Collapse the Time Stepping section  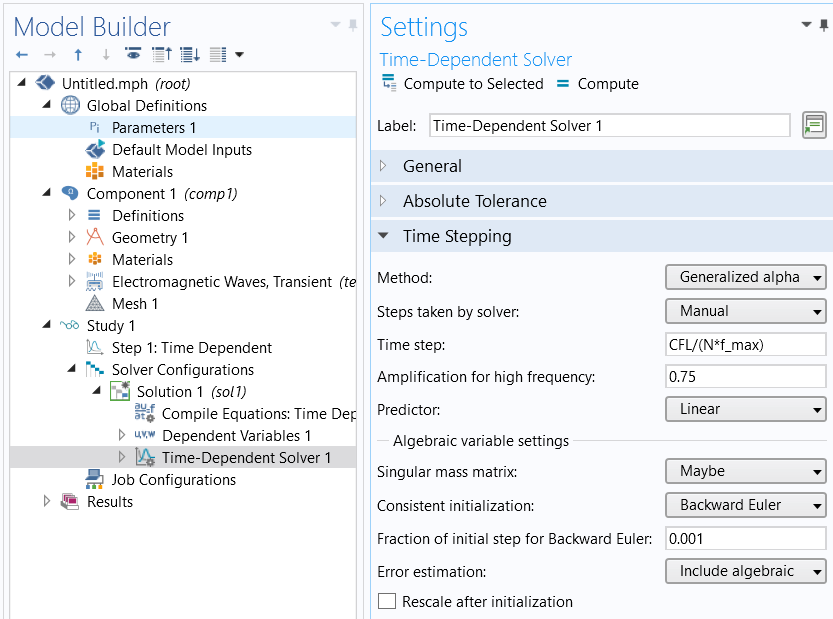point(384,236)
